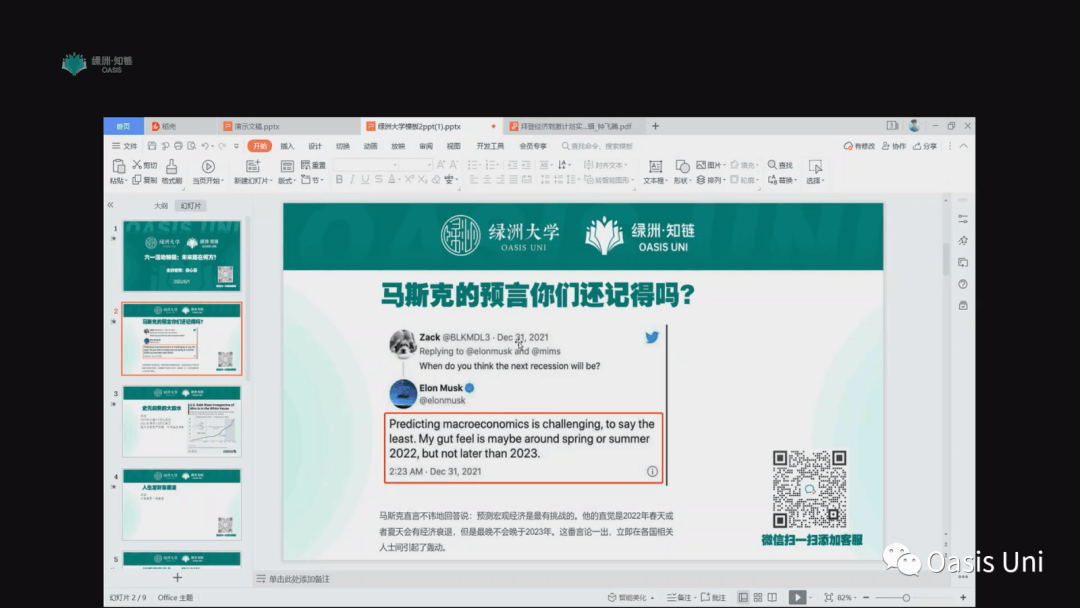1080x608 pixels.
Task: Click the Home (首页) tab button
Action: coord(123,126)
